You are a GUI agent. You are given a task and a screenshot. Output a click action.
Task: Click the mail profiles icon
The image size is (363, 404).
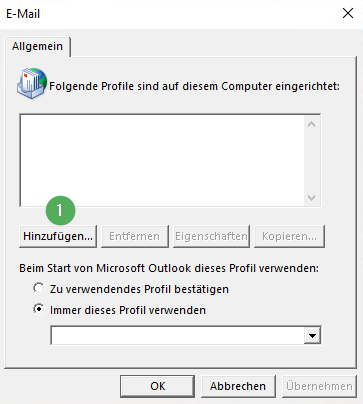tap(32, 83)
